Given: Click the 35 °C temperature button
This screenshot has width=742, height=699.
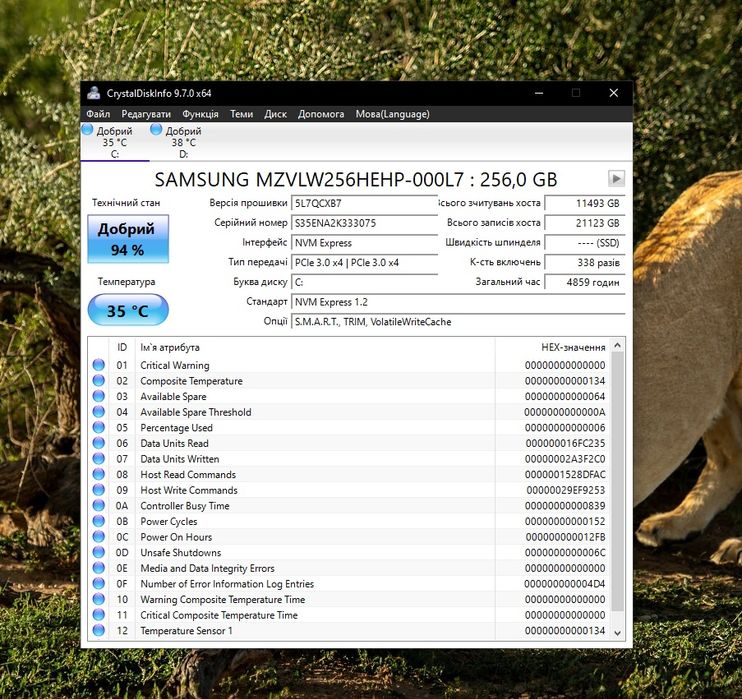Looking at the screenshot, I should click(128, 310).
